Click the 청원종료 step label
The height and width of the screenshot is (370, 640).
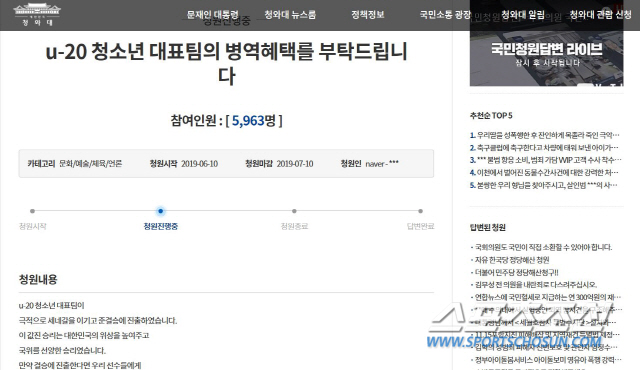pos(294,226)
